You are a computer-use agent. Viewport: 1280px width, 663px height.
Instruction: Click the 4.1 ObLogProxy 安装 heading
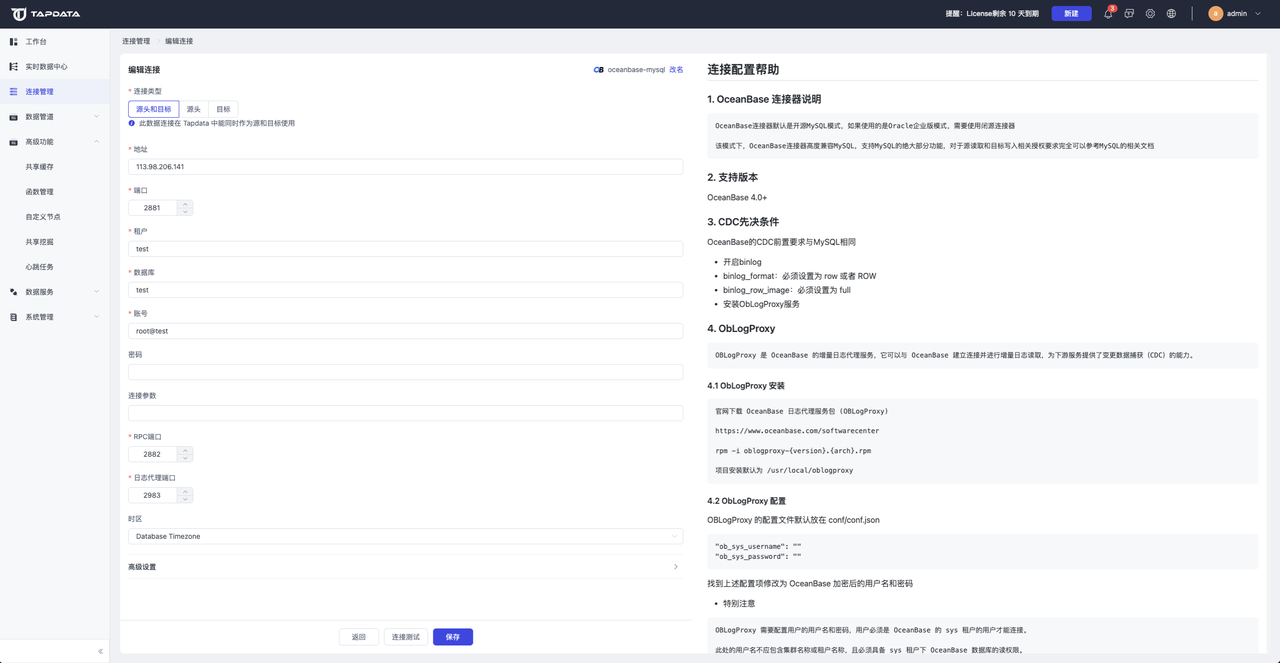746,386
